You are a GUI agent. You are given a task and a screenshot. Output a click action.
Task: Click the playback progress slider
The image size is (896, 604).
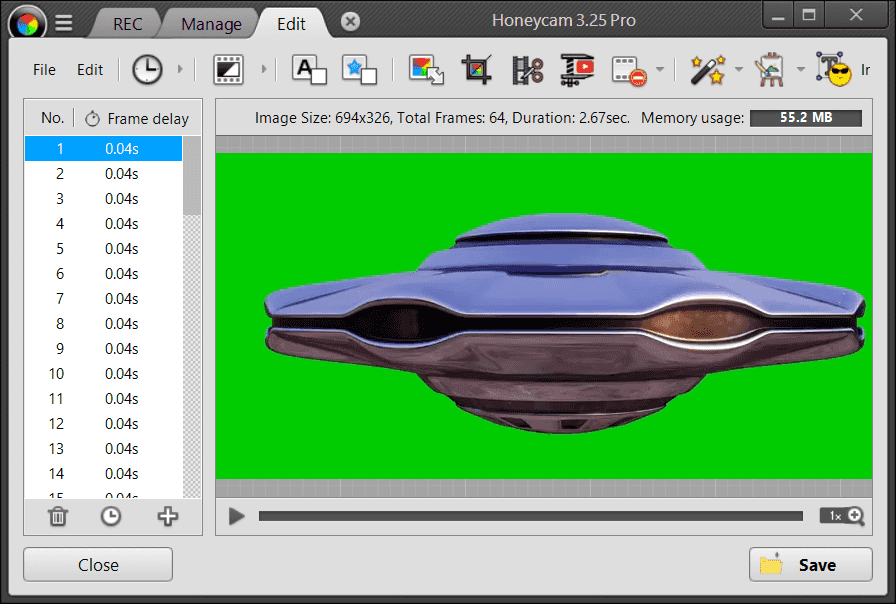coord(530,516)
